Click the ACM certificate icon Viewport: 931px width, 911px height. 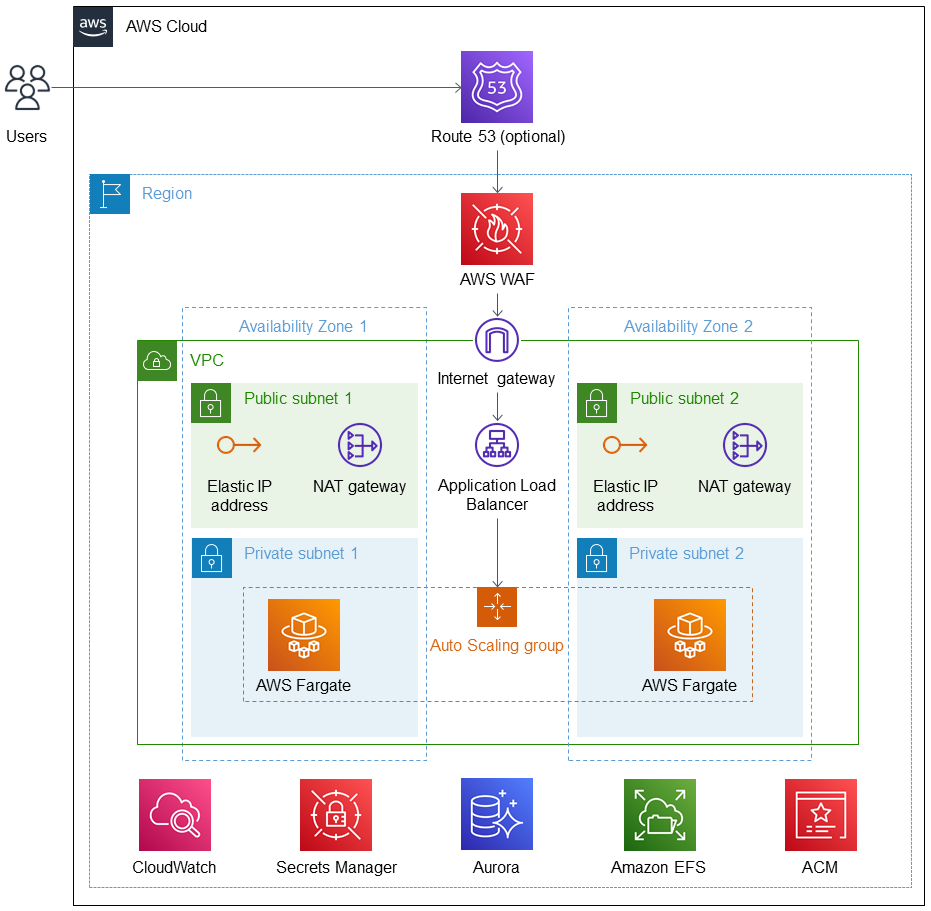(x=821, y=815)
